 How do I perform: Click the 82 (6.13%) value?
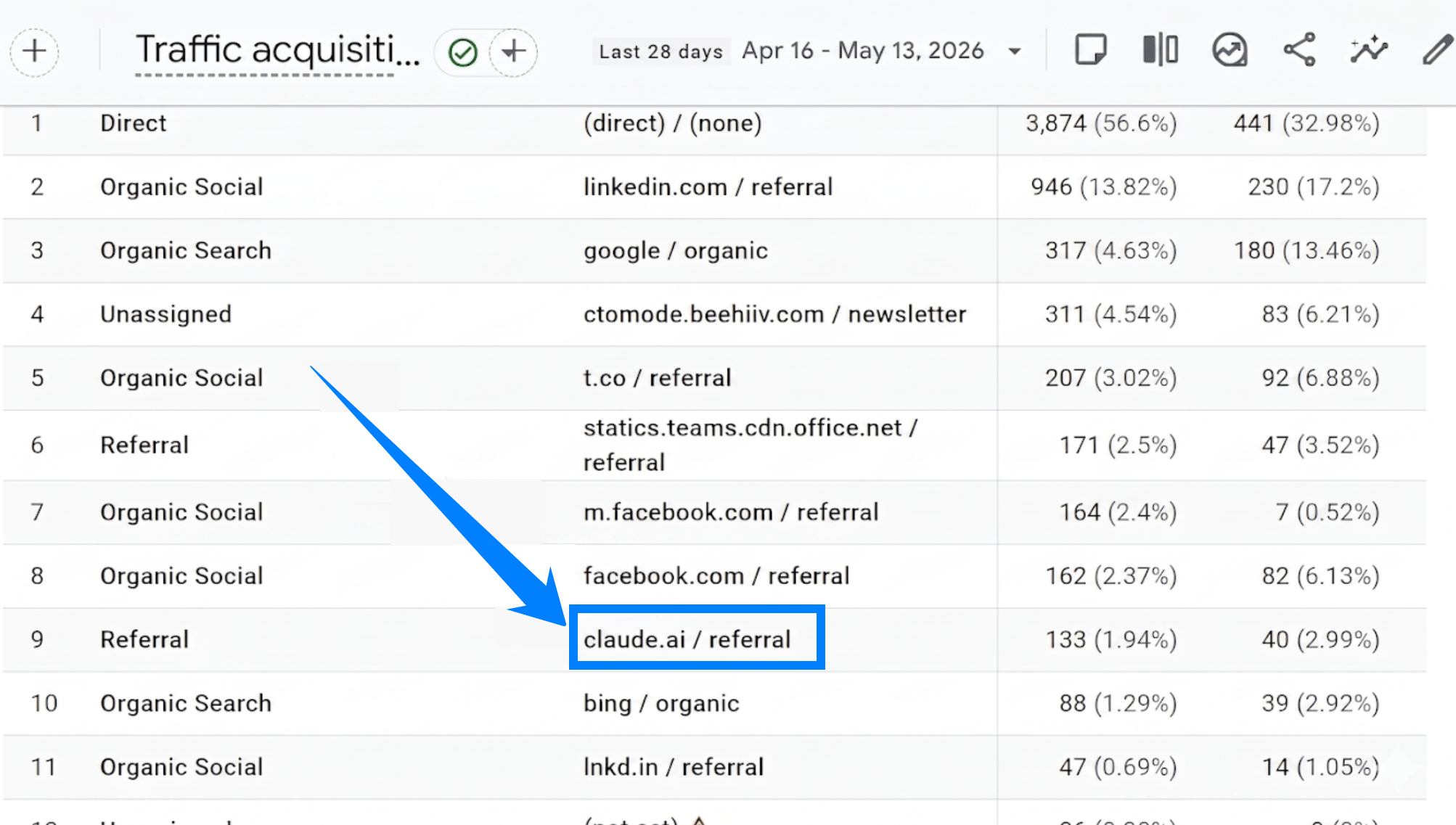pos(1320,576)
